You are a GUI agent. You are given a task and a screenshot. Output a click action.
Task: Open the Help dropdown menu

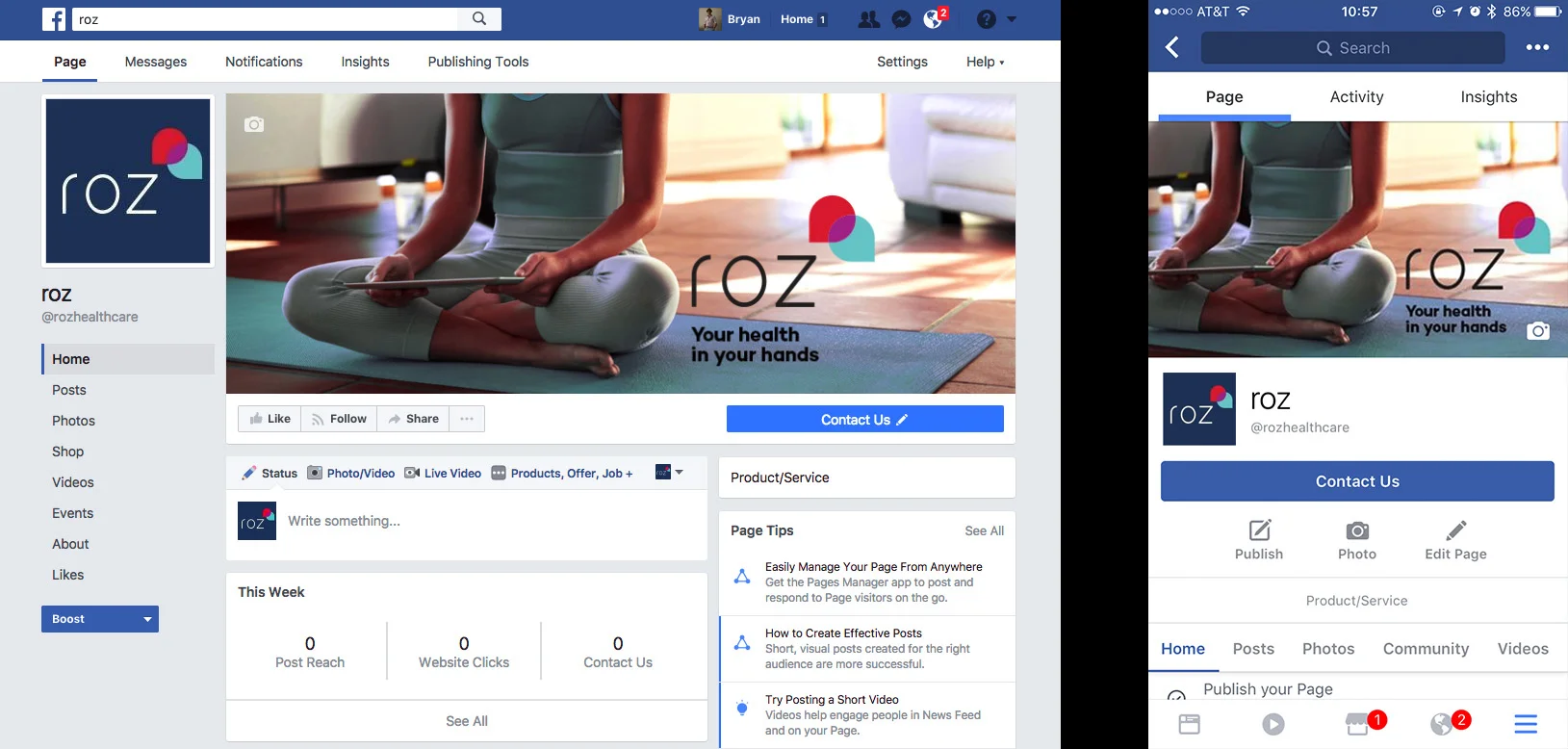pos(985,62)
